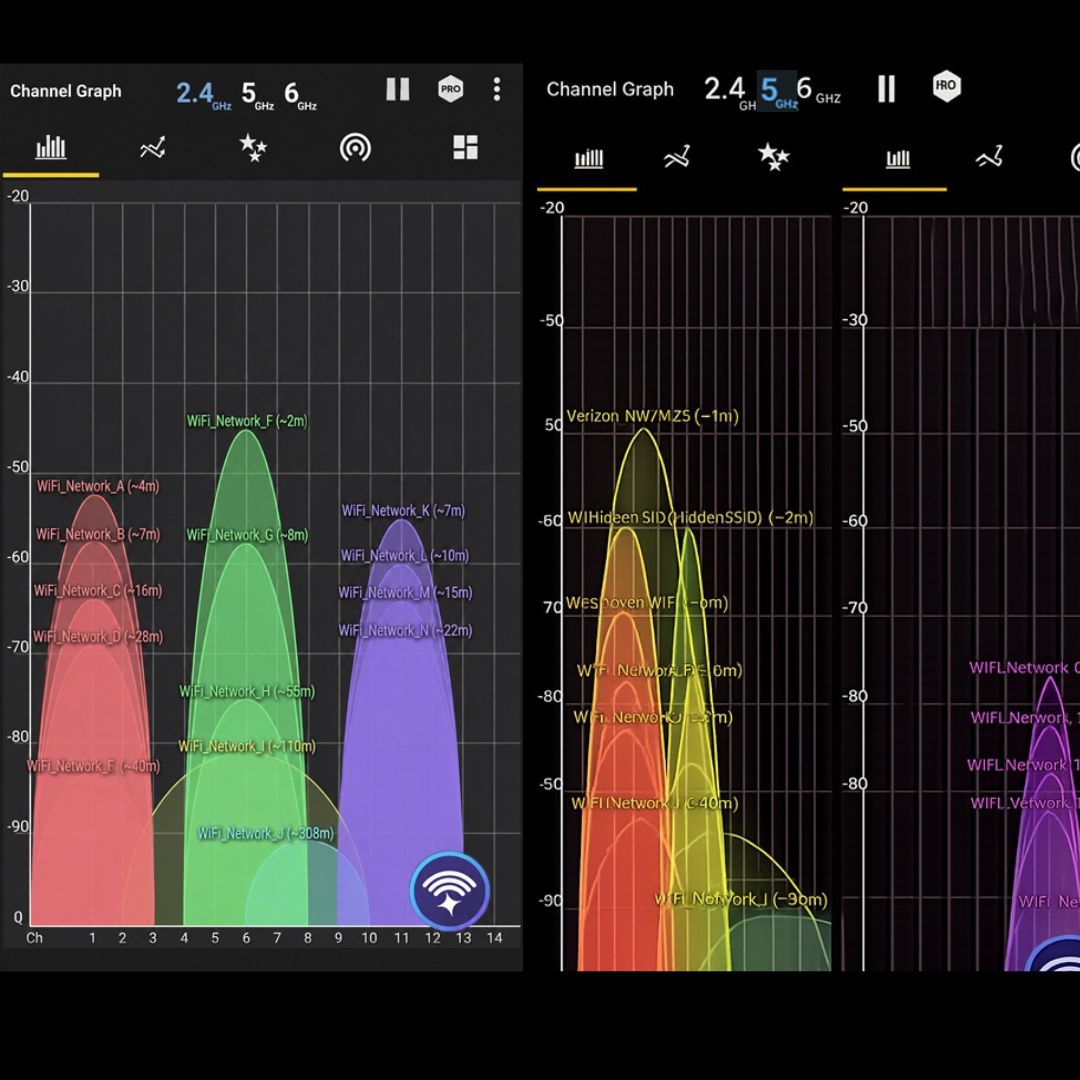Select the WiFi_Network_C (~16m) label

(x=98, y=591)
